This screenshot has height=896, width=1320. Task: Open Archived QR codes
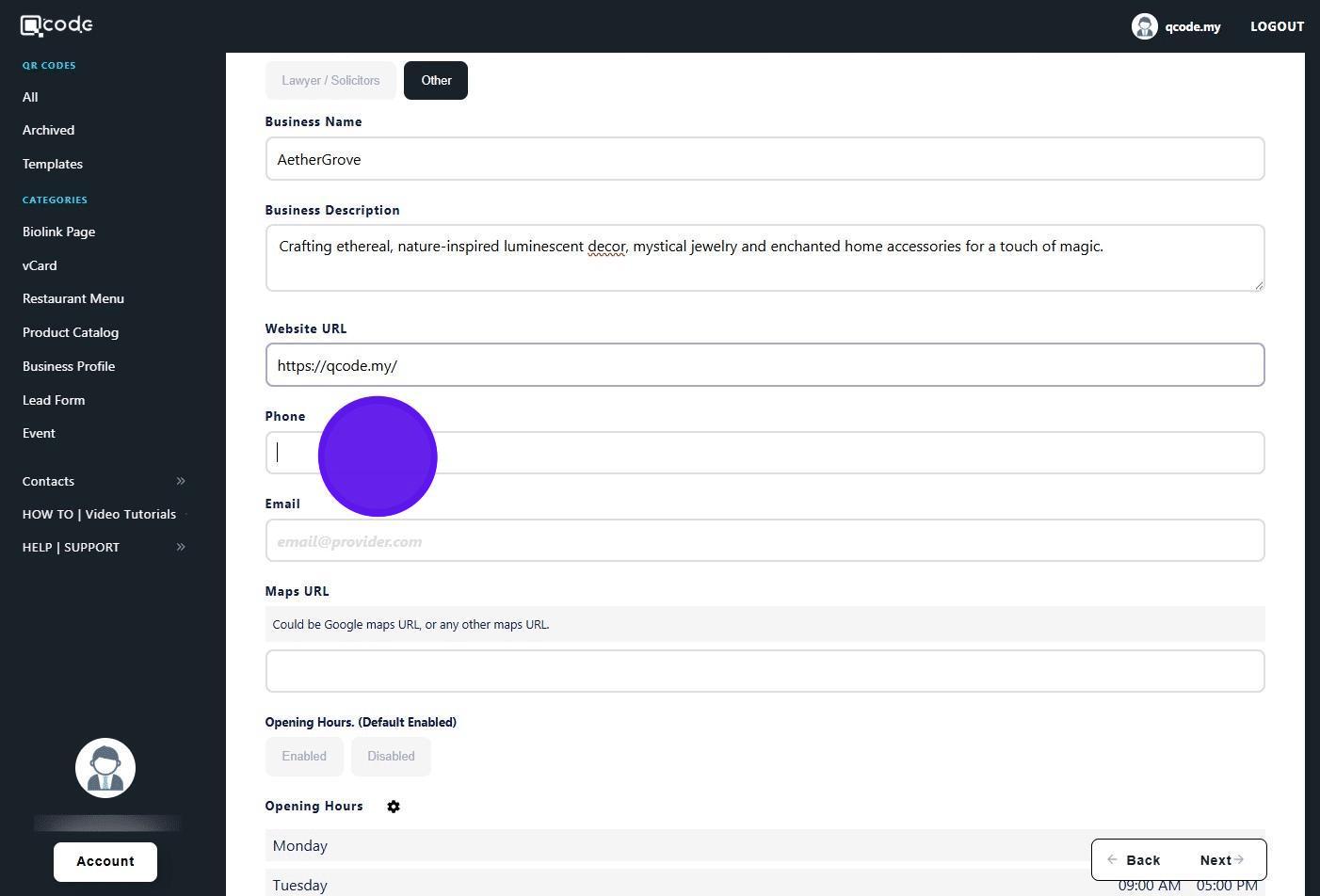pyautogui.click(x=48, y=130)
